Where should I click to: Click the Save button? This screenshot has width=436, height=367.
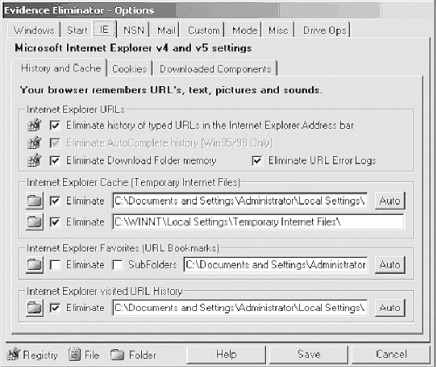(309, 354)
